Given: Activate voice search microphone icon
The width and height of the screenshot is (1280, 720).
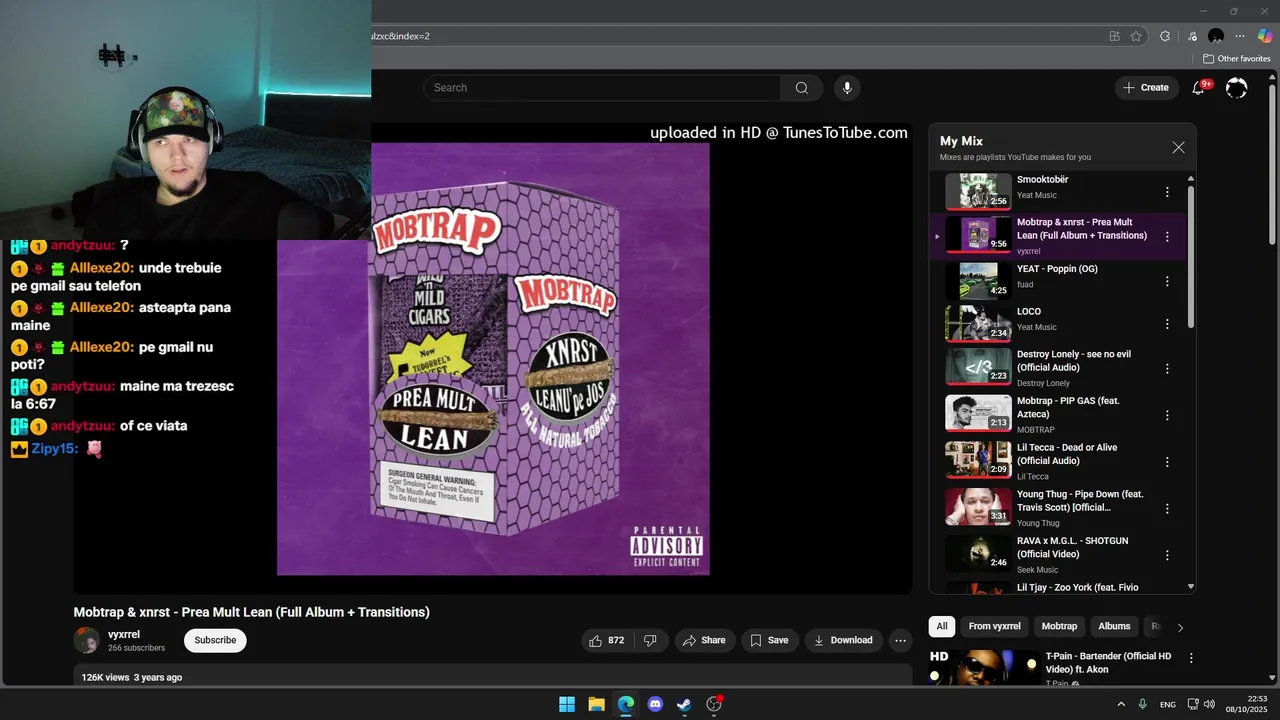Looking at the screenshot, I should point(847,88).
